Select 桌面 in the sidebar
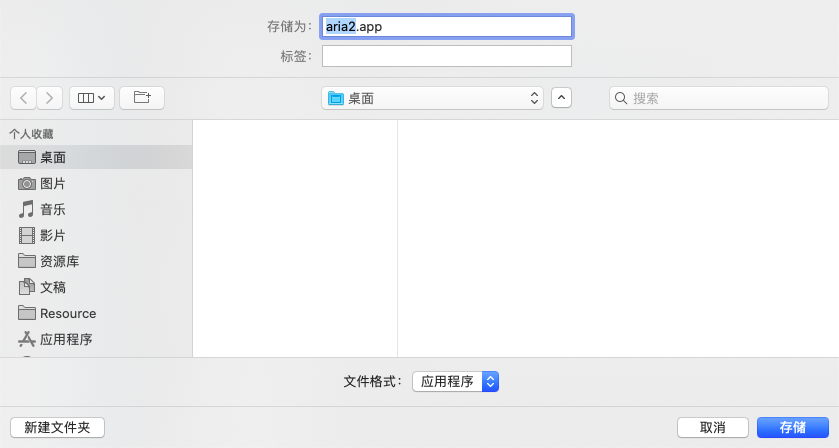Viewport: 839px width, 448px height. pos(52,158)
